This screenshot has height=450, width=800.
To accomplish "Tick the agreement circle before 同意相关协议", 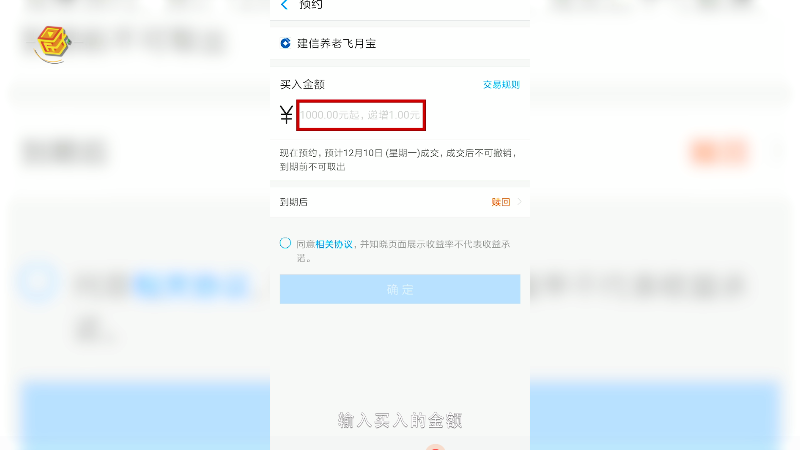I will (285, 243).
